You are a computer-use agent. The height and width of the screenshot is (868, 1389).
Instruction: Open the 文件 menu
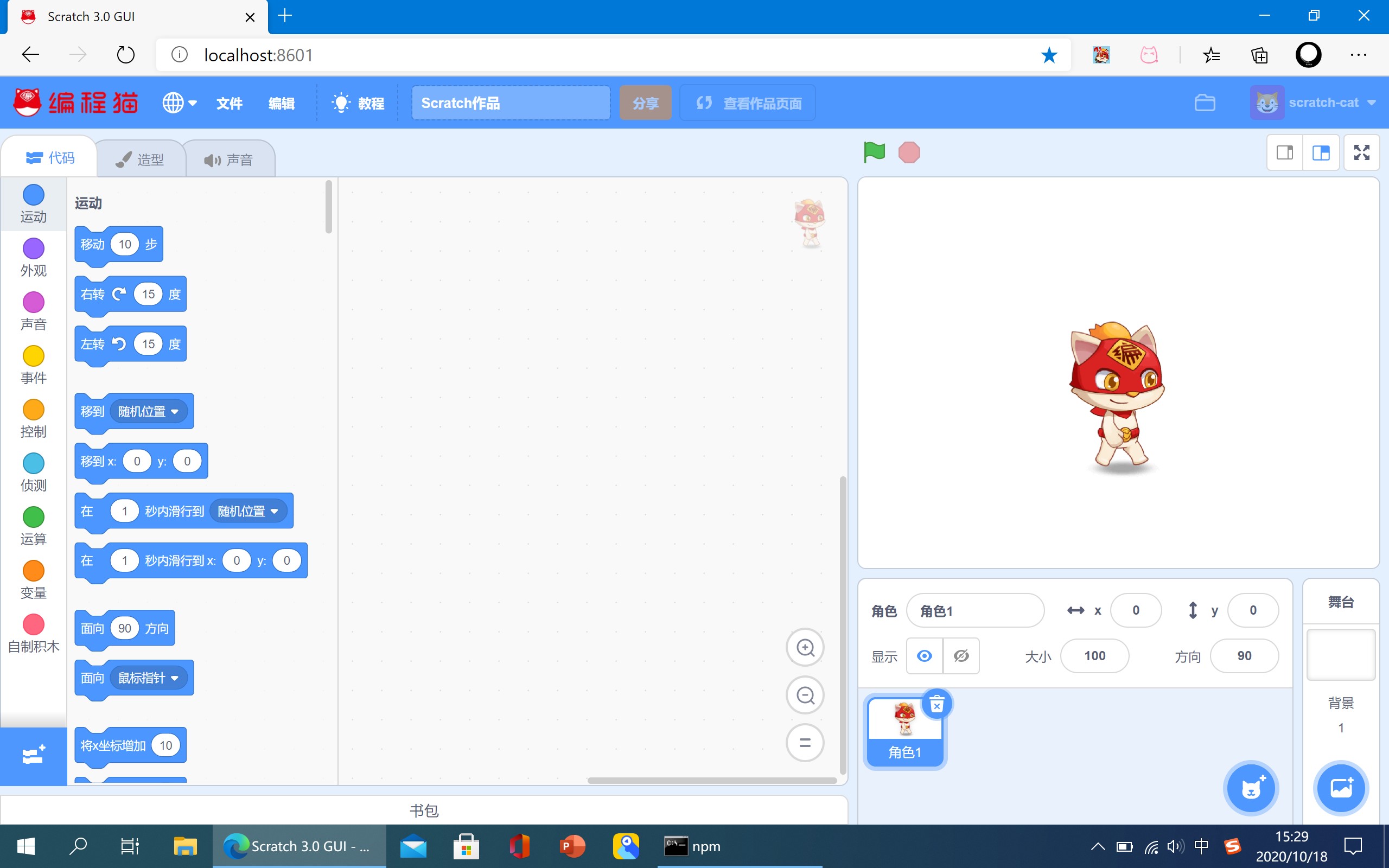tap(230, 103)
